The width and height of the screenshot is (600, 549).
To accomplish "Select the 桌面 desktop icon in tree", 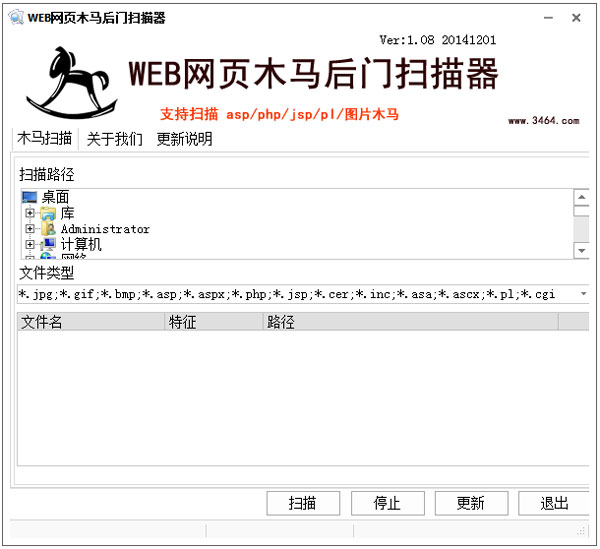I will pos(29,198).
